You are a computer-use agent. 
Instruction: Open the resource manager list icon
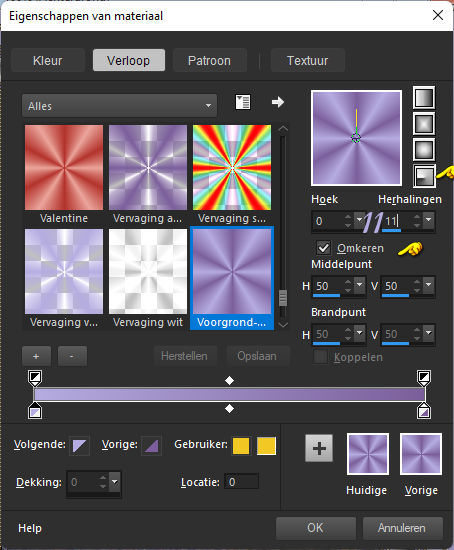coord(243,102)
